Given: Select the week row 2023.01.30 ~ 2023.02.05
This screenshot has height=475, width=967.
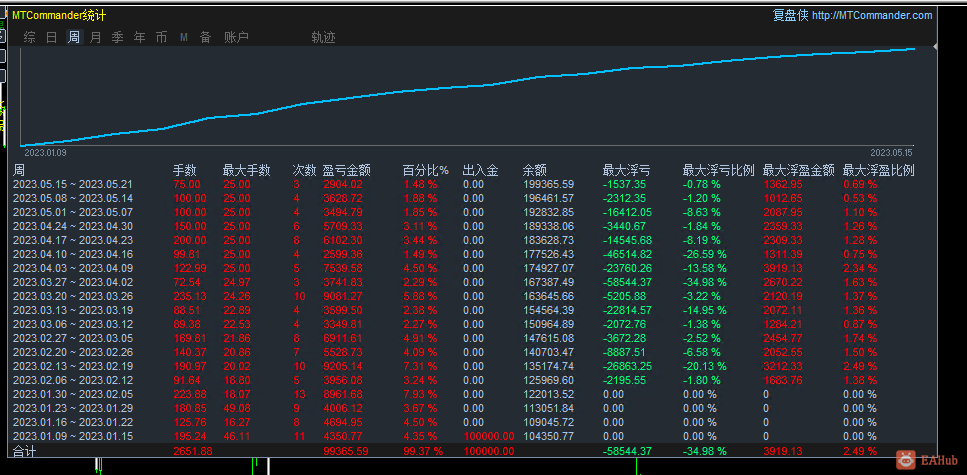Looking at the screenshot, I should (472, 394).
